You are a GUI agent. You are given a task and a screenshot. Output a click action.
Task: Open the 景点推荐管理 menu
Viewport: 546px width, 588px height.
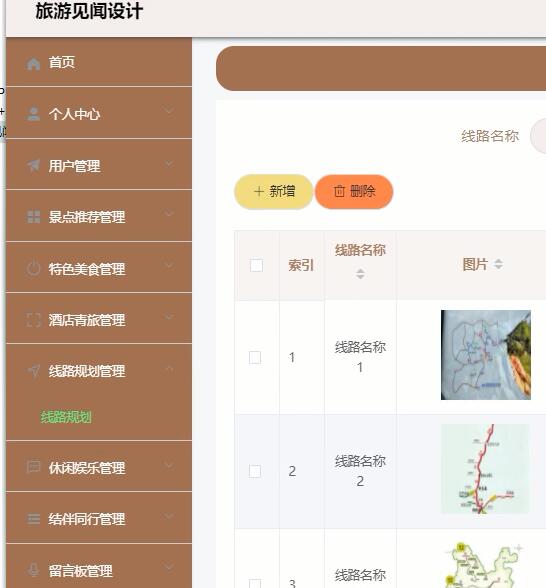point(99,216)
